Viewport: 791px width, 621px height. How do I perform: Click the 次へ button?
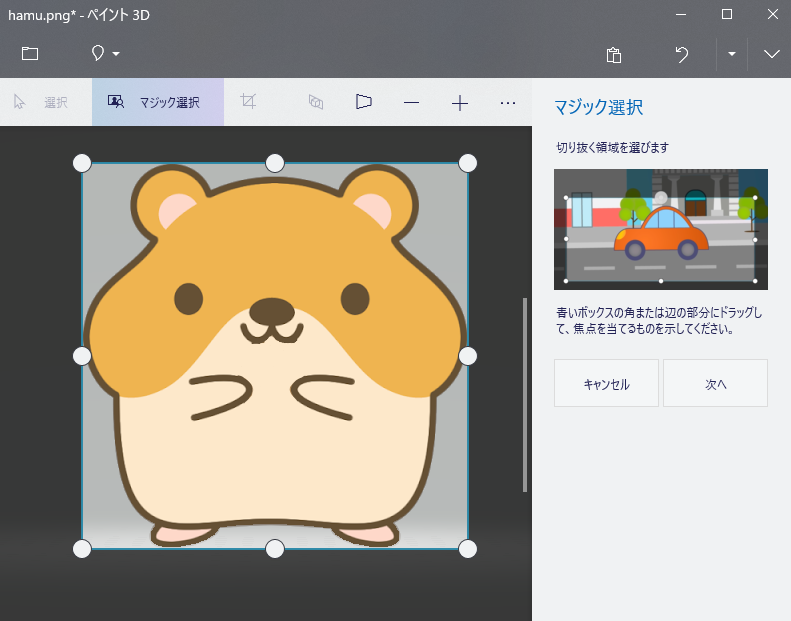pyautogui.click(x=715, y=383)
